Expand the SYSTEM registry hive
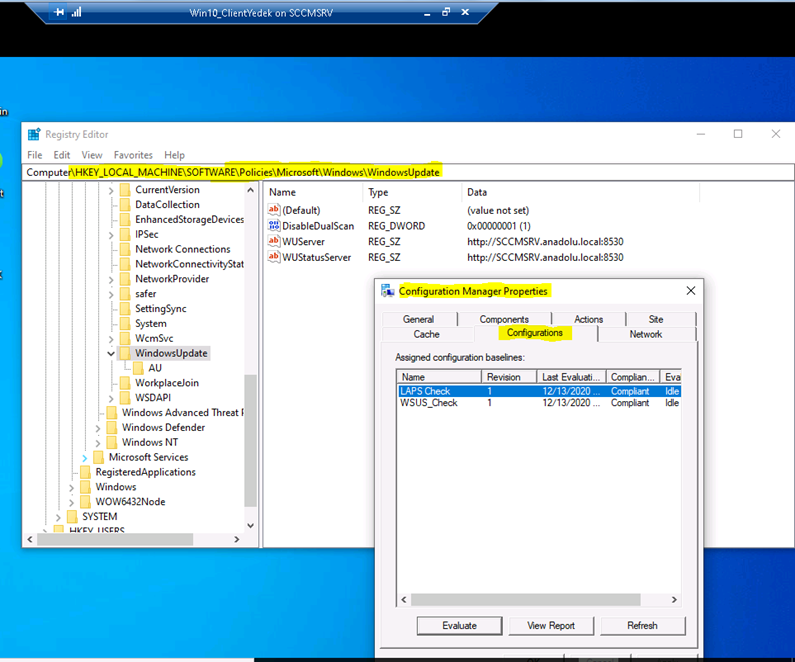Screen dimensions: 795x662 tap(58, 518)
